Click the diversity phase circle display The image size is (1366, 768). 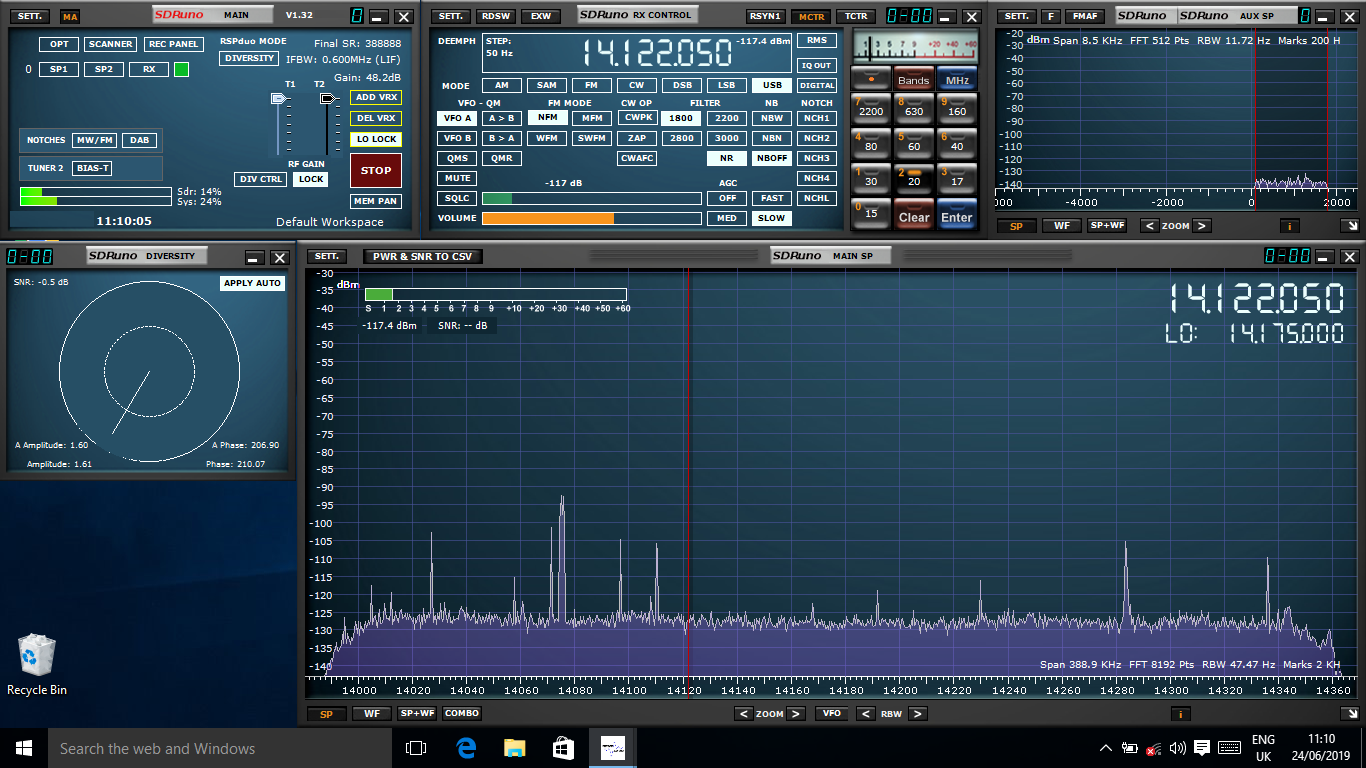pos(149,372)
